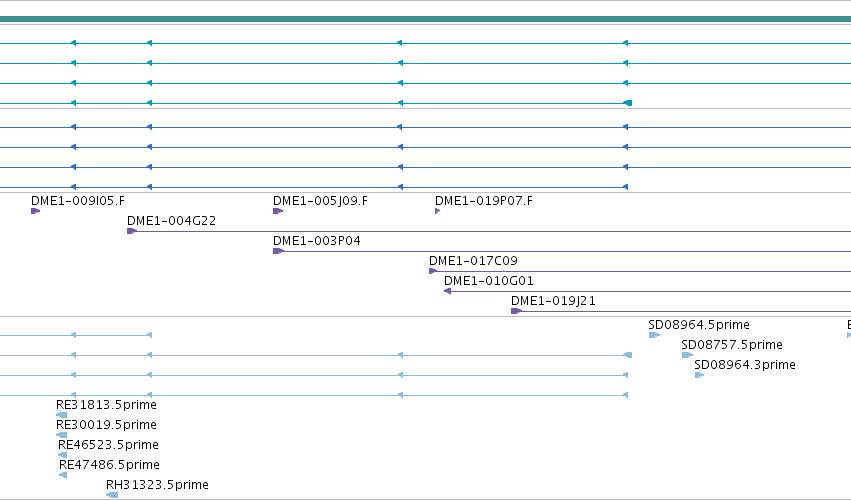Select the DME1-010G01 label
The image size is (851, 500).
tap(488, 281)
